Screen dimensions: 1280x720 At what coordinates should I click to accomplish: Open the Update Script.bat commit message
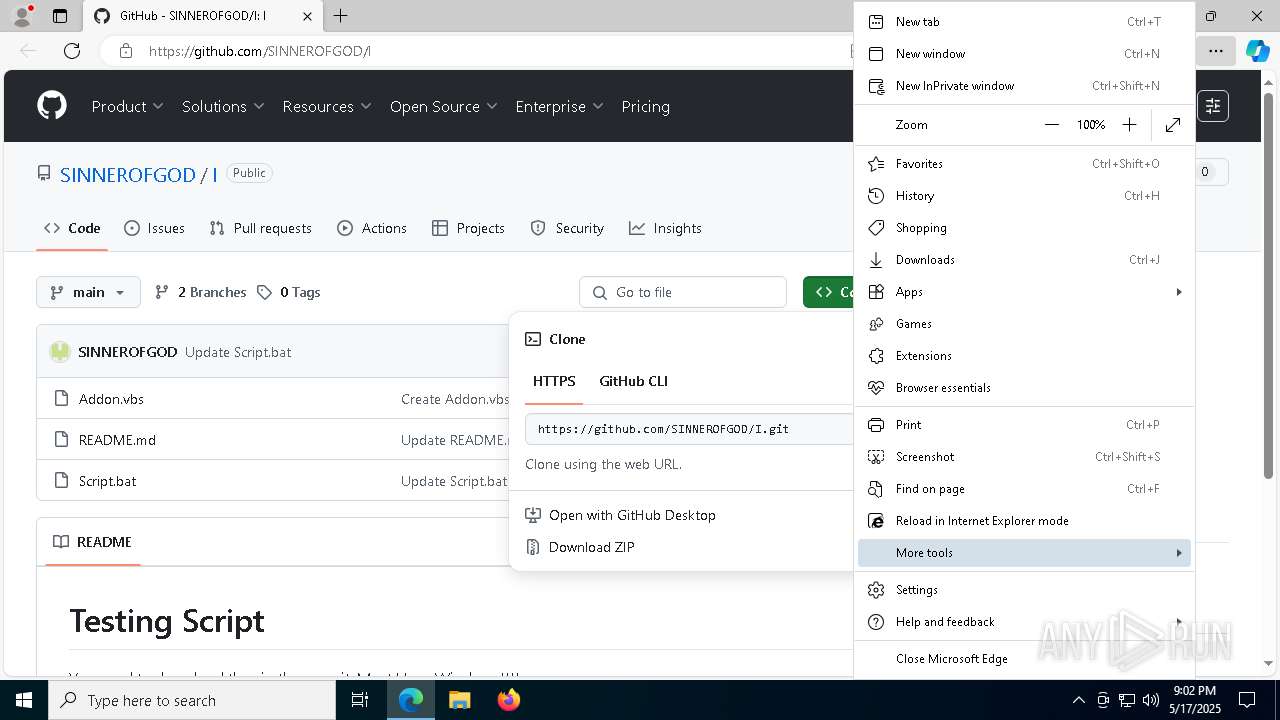pyautogui.click(x=238, y=352)
